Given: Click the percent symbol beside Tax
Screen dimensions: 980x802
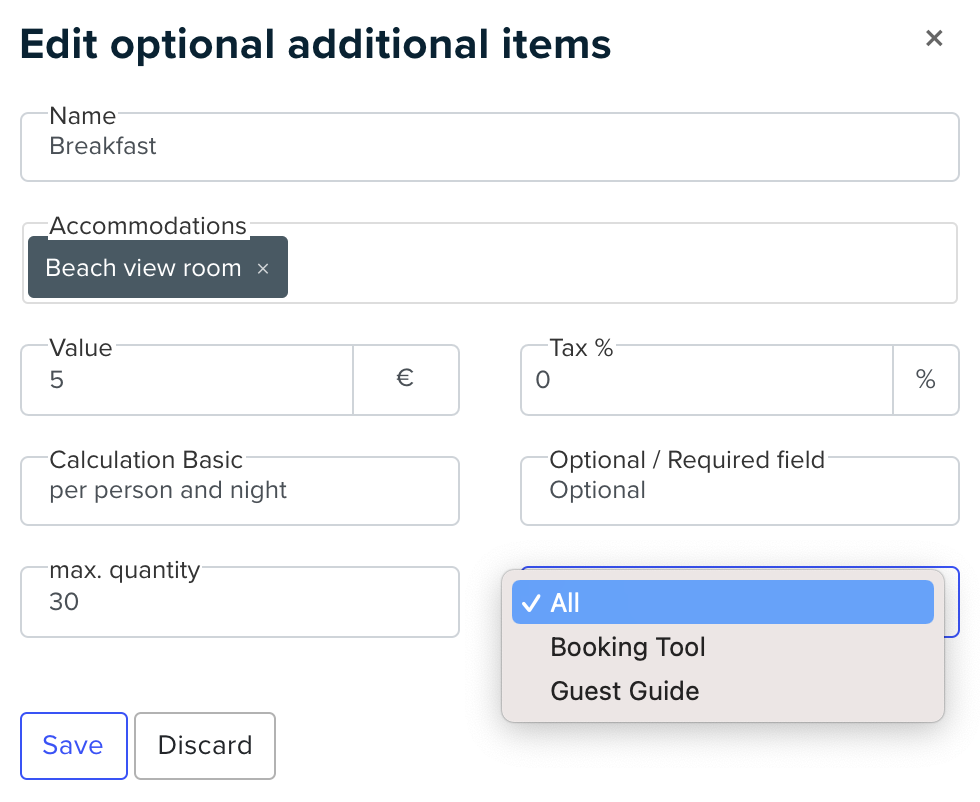Looking at the screenshot, I should coord(926,379).
